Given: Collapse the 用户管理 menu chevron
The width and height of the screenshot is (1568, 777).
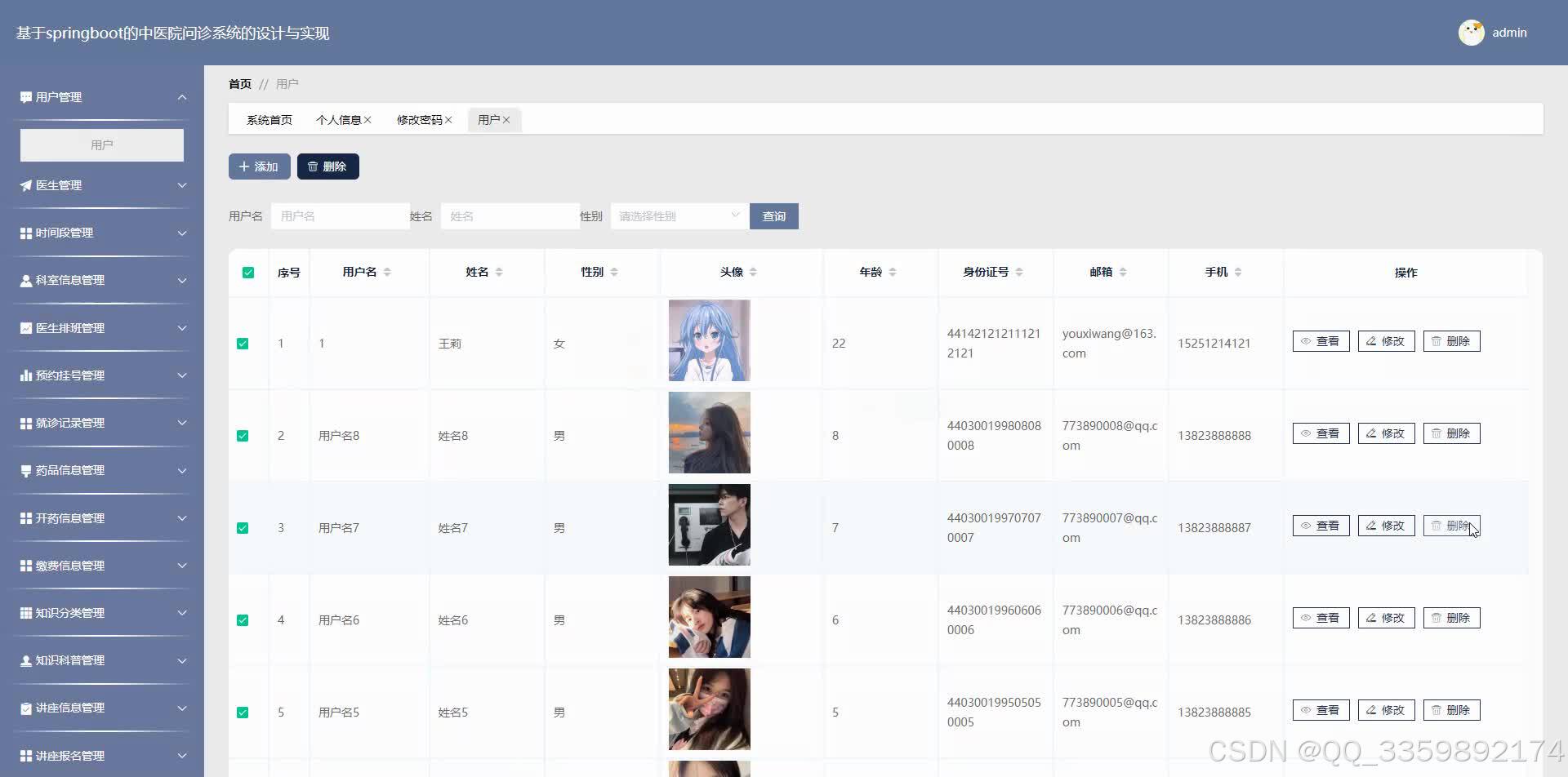Looking at the screenshot, I should point(182,97).
